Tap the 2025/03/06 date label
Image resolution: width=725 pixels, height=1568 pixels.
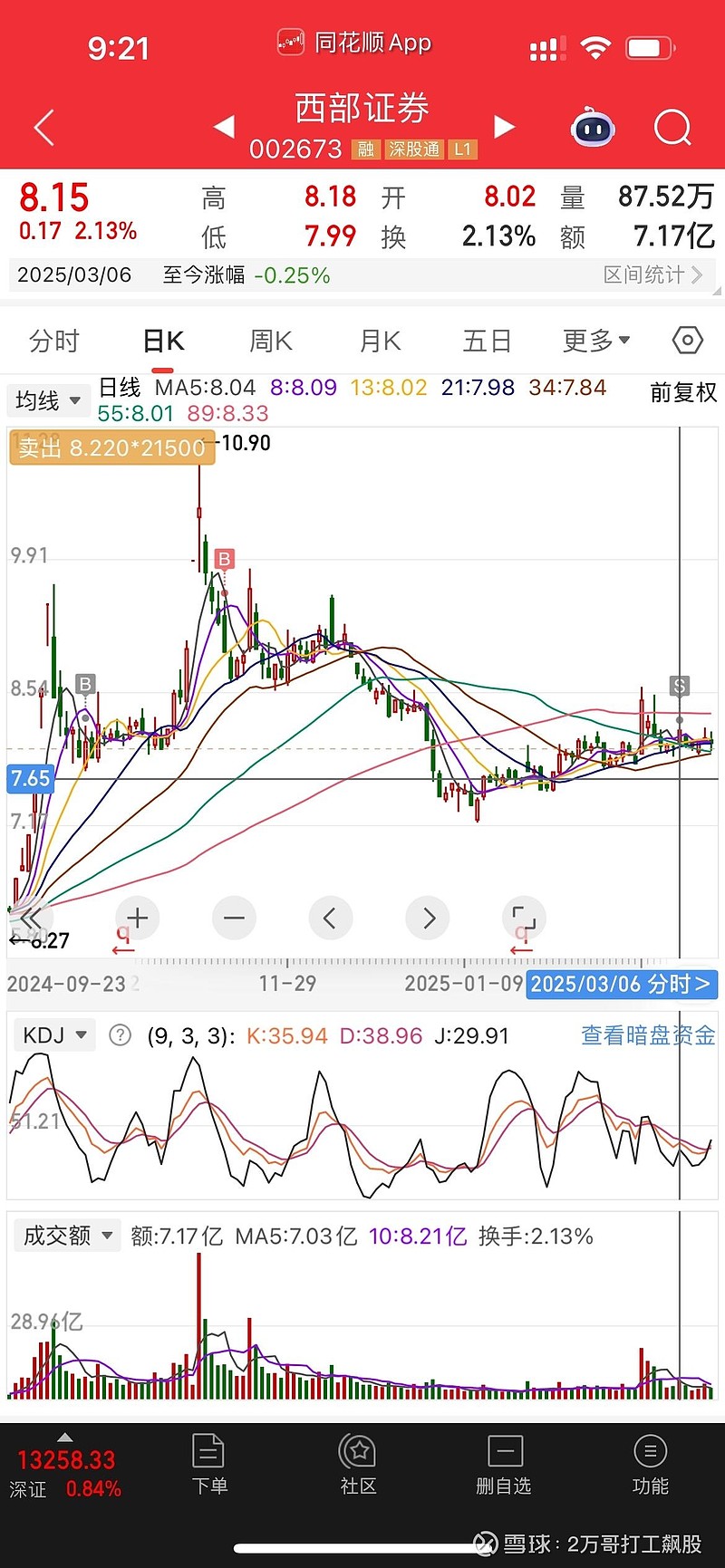click(74, 274)
